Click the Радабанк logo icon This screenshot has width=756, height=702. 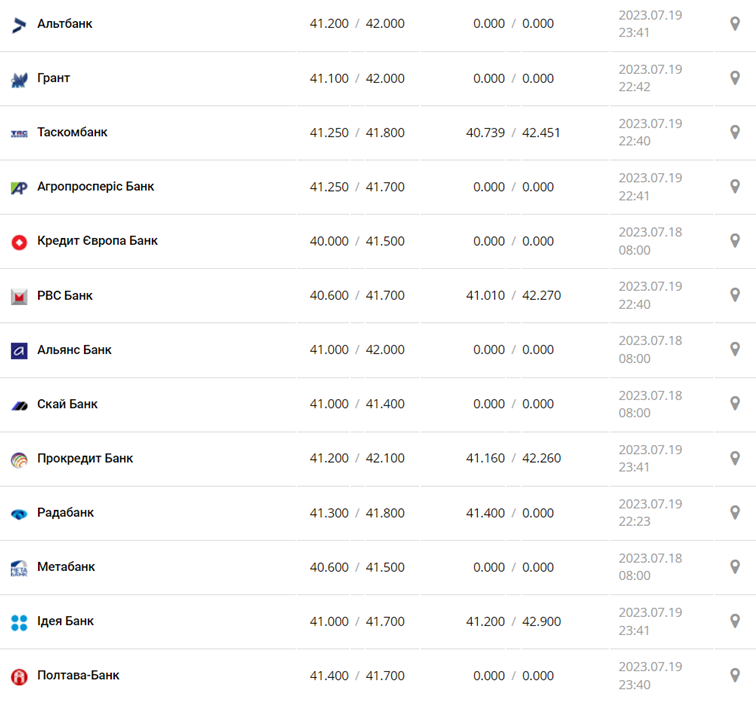pyautogui.click(x=19, y=513)
